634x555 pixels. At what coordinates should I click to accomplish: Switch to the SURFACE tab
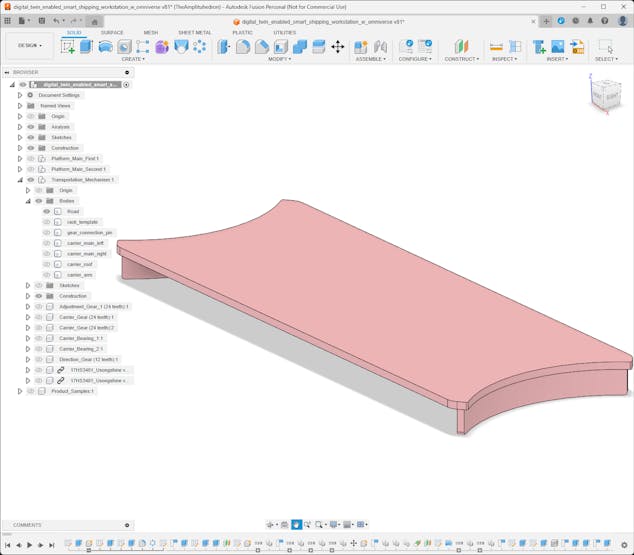[112, 32]
